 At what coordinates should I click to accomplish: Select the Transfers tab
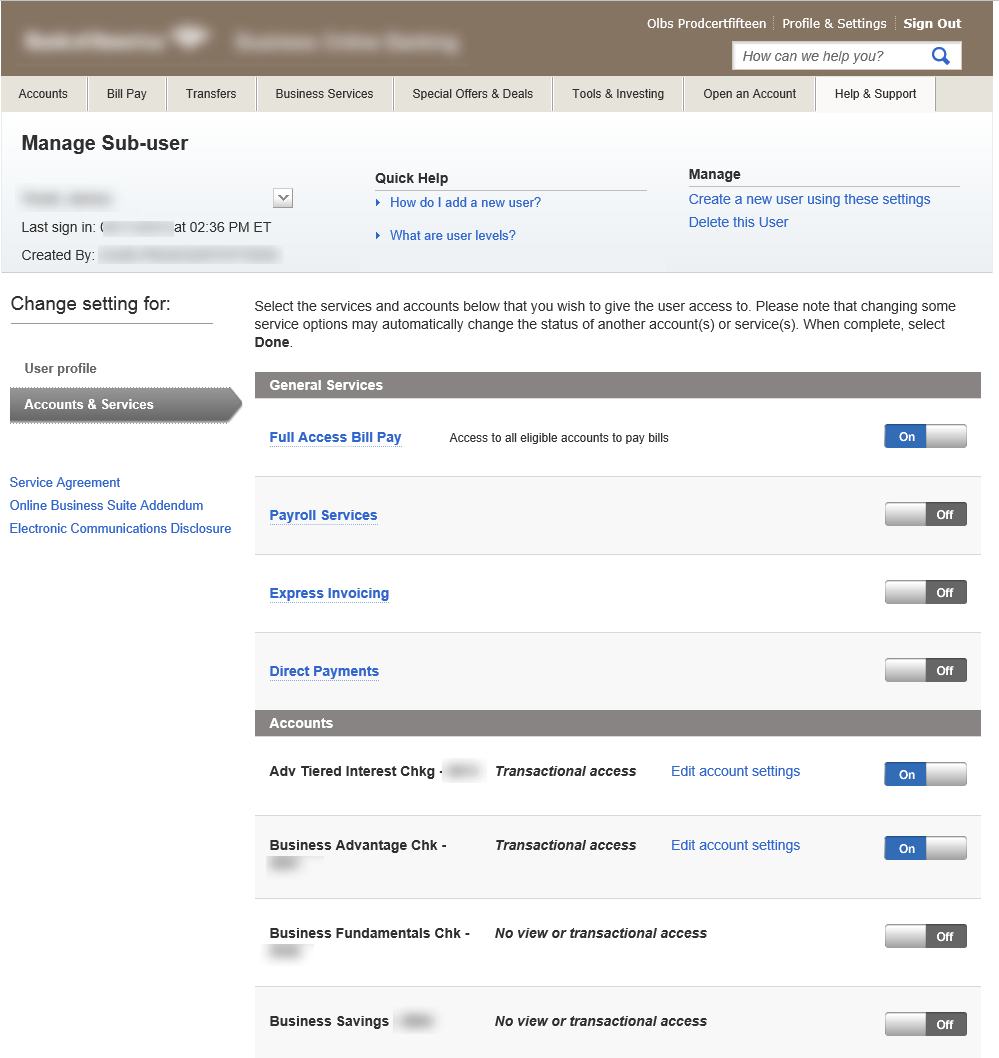[x=211, y=94]
